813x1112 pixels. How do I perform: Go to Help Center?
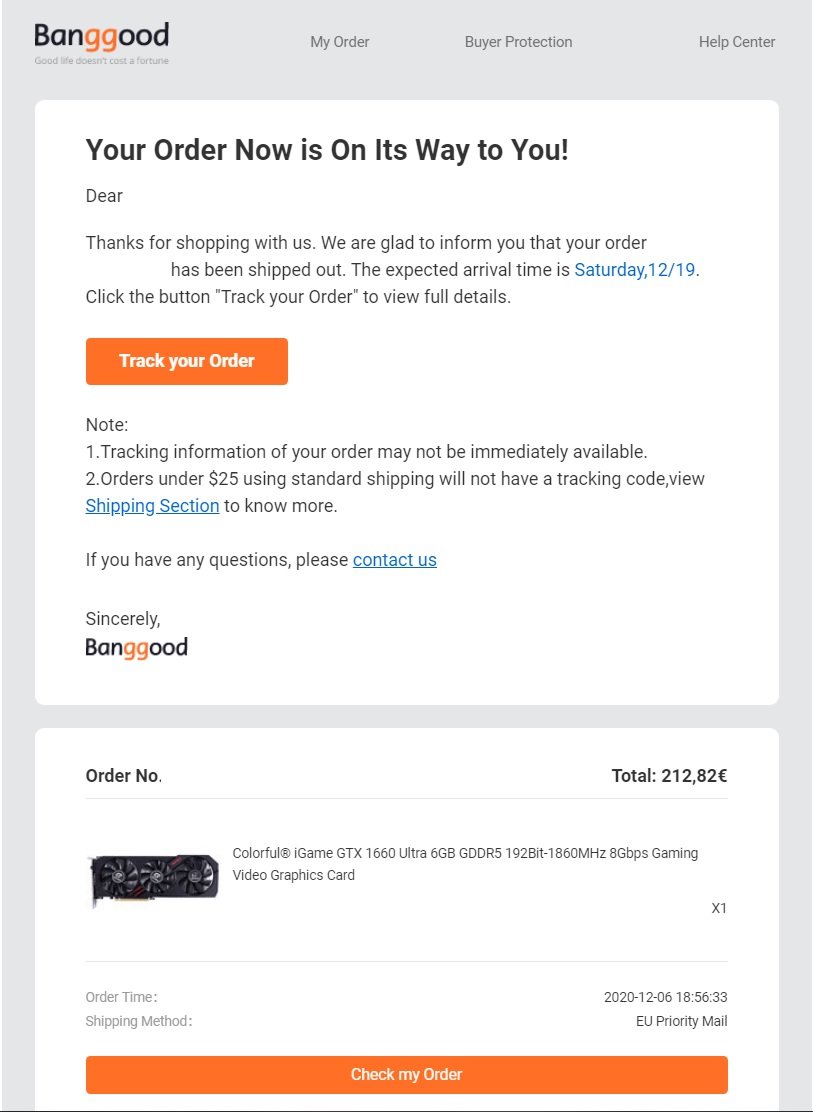(x=736, y=42)
